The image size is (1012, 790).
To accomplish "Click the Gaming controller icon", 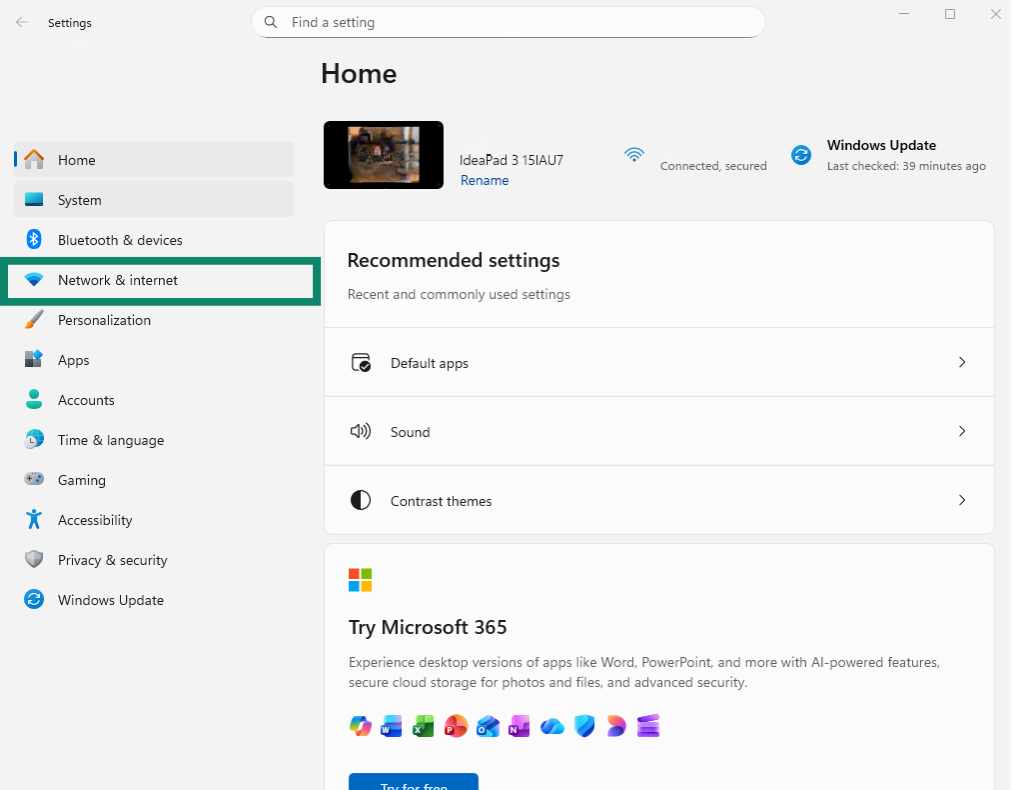I will coord(34,479).
